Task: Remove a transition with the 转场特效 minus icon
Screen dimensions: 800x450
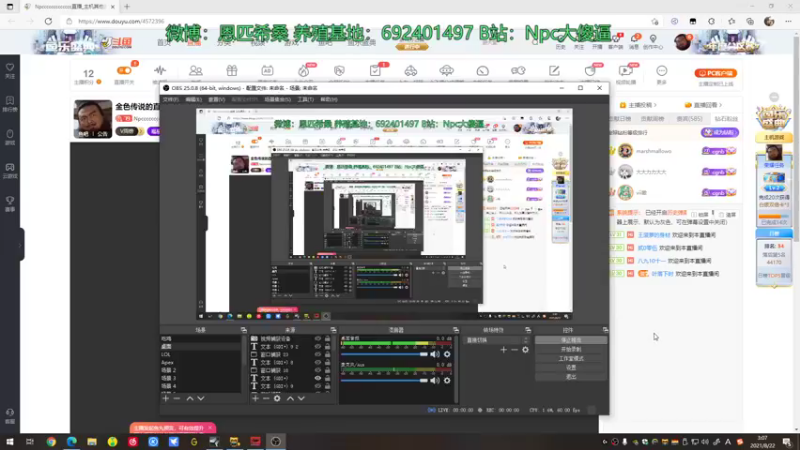Action: [514, 350]
